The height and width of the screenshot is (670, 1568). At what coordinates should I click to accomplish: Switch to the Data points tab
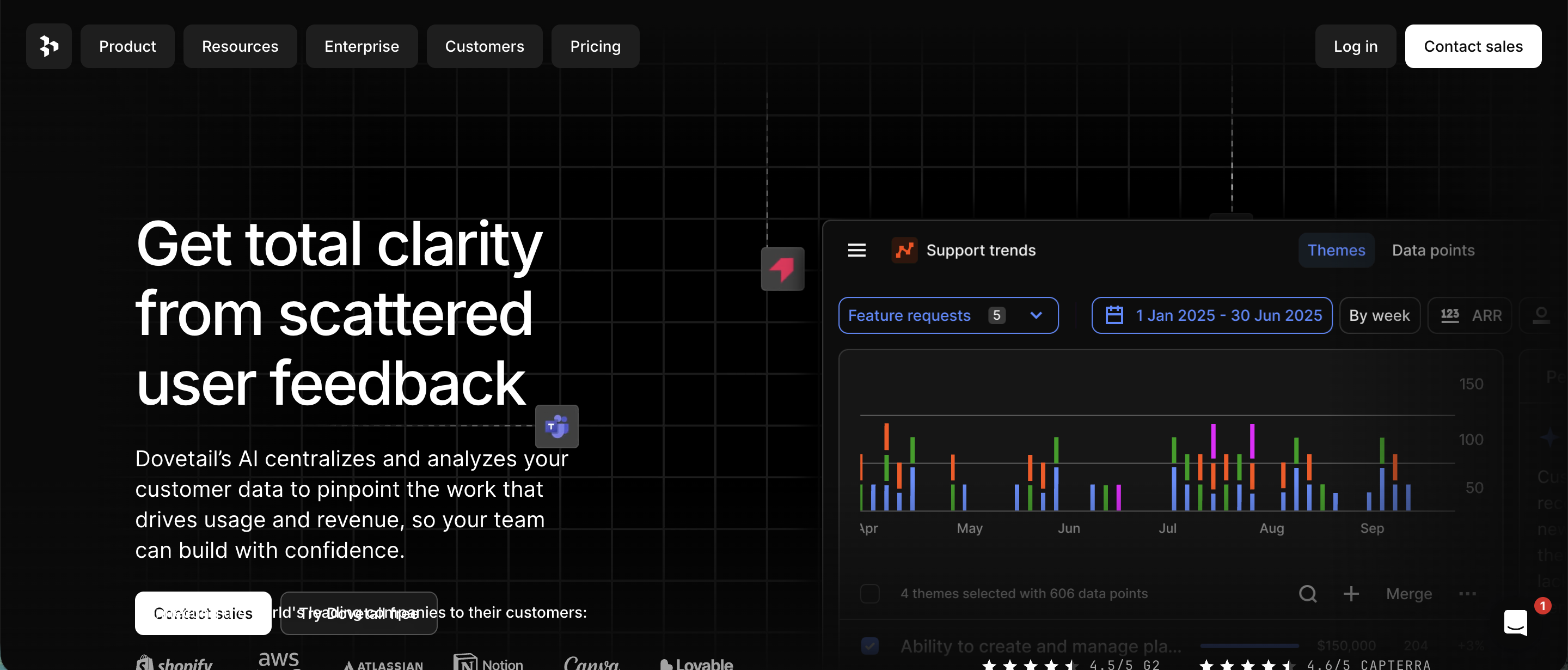1433,251
